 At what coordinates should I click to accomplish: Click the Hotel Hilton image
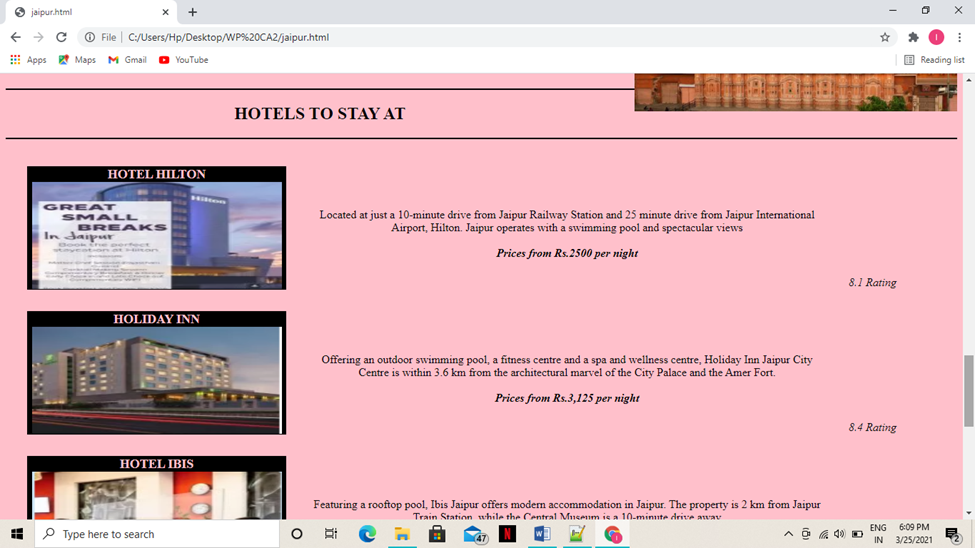pos(157,235)
